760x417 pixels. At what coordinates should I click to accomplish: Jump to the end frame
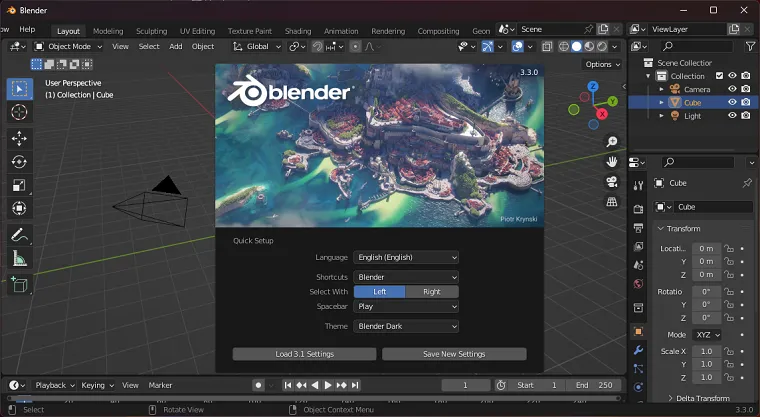355,385
